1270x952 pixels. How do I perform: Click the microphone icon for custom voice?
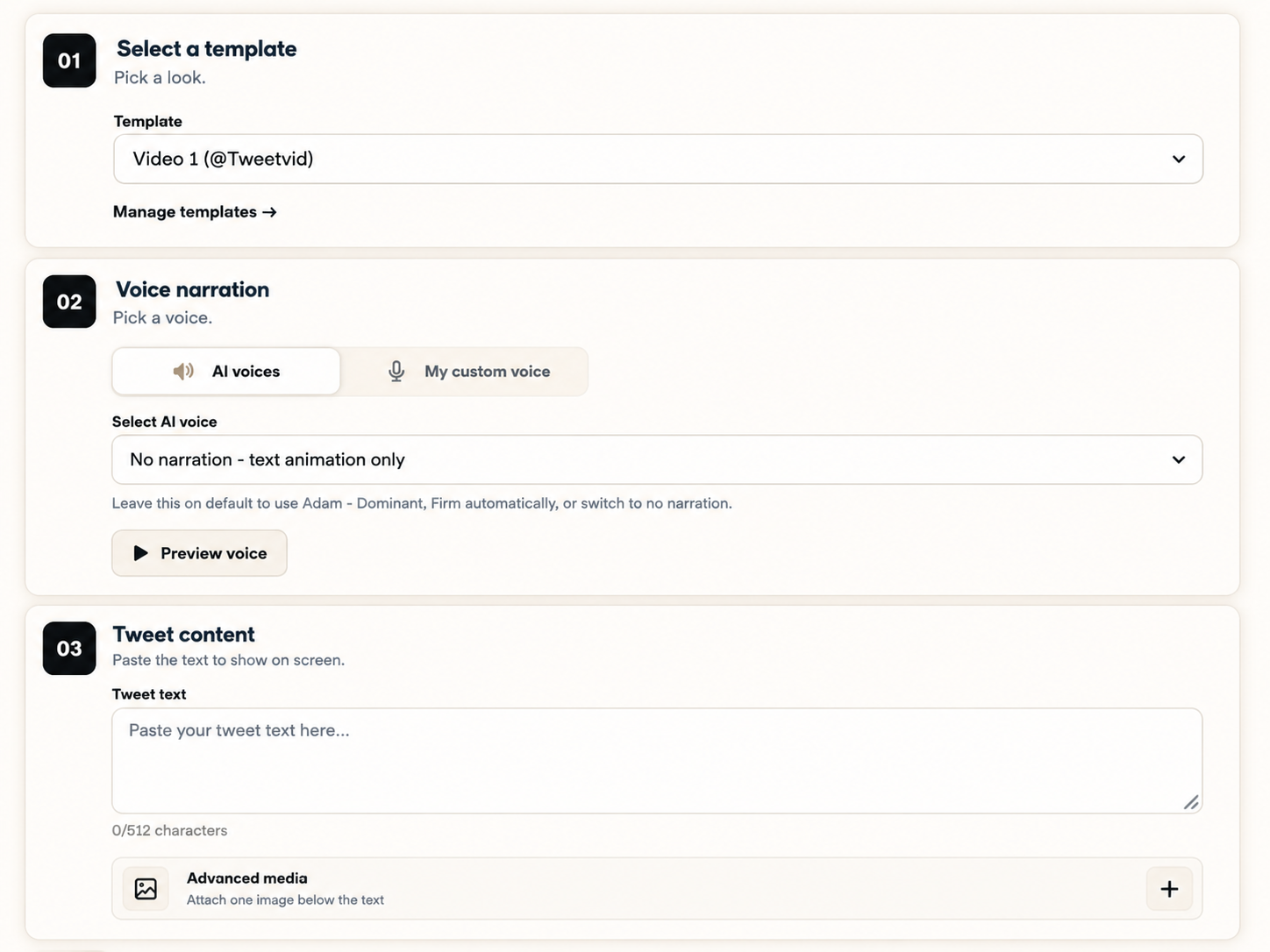[x=396, y=372]
